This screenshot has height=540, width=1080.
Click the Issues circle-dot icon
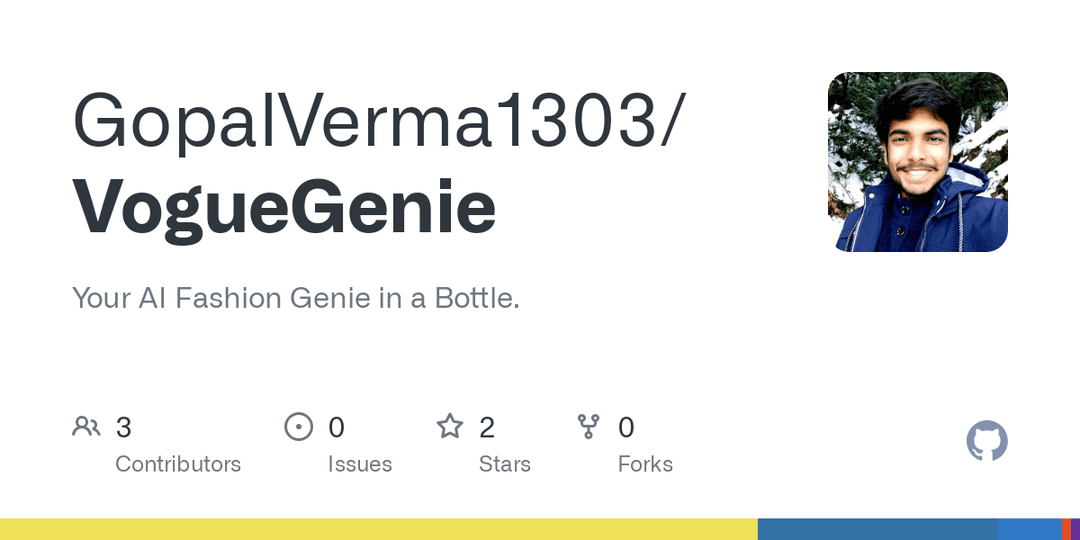click(x=298, y=427)
